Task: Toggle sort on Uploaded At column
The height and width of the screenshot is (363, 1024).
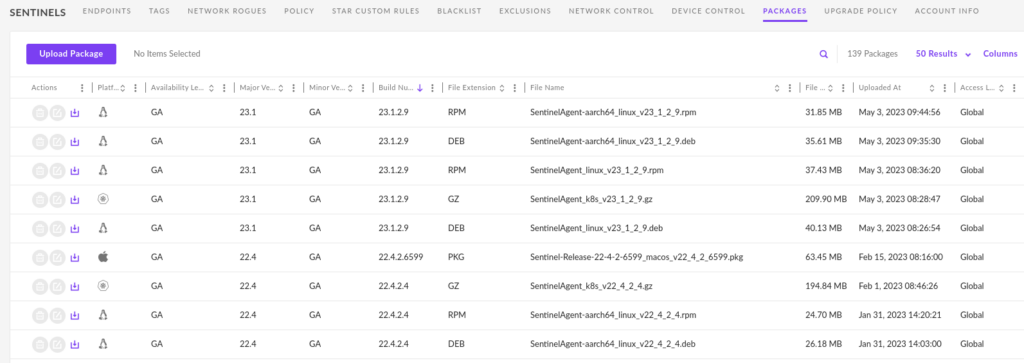Action: (932, 88)
